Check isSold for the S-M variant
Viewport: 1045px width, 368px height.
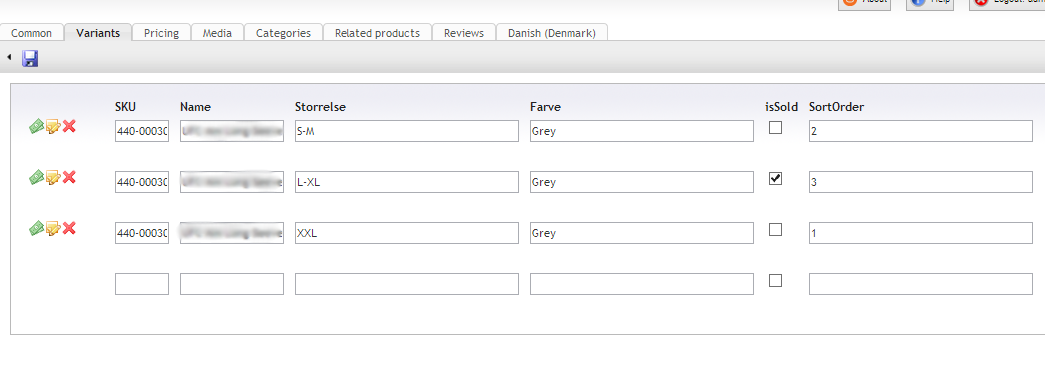pos(775,127)
